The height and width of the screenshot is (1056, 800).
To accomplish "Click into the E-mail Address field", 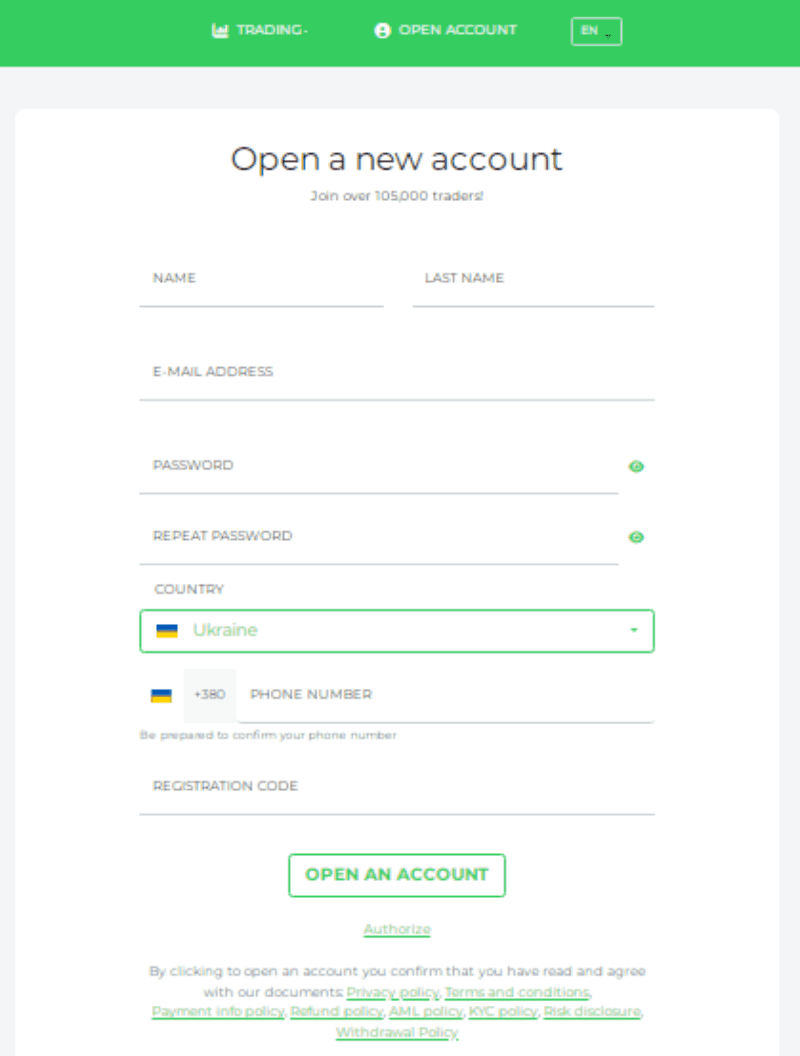I will coord(396,372).
